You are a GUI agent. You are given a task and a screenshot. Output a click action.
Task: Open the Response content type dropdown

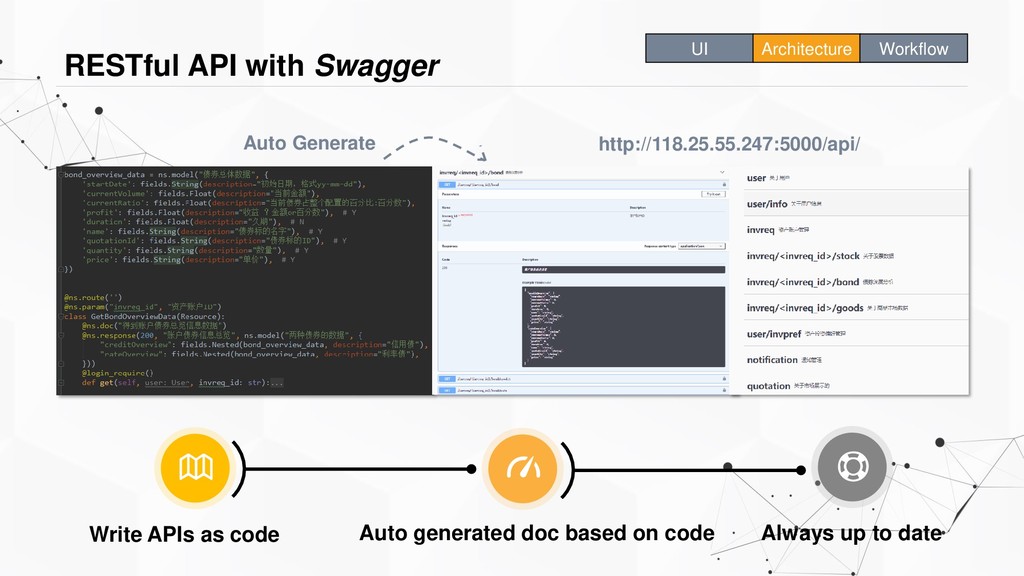click(x=701, y=246)
